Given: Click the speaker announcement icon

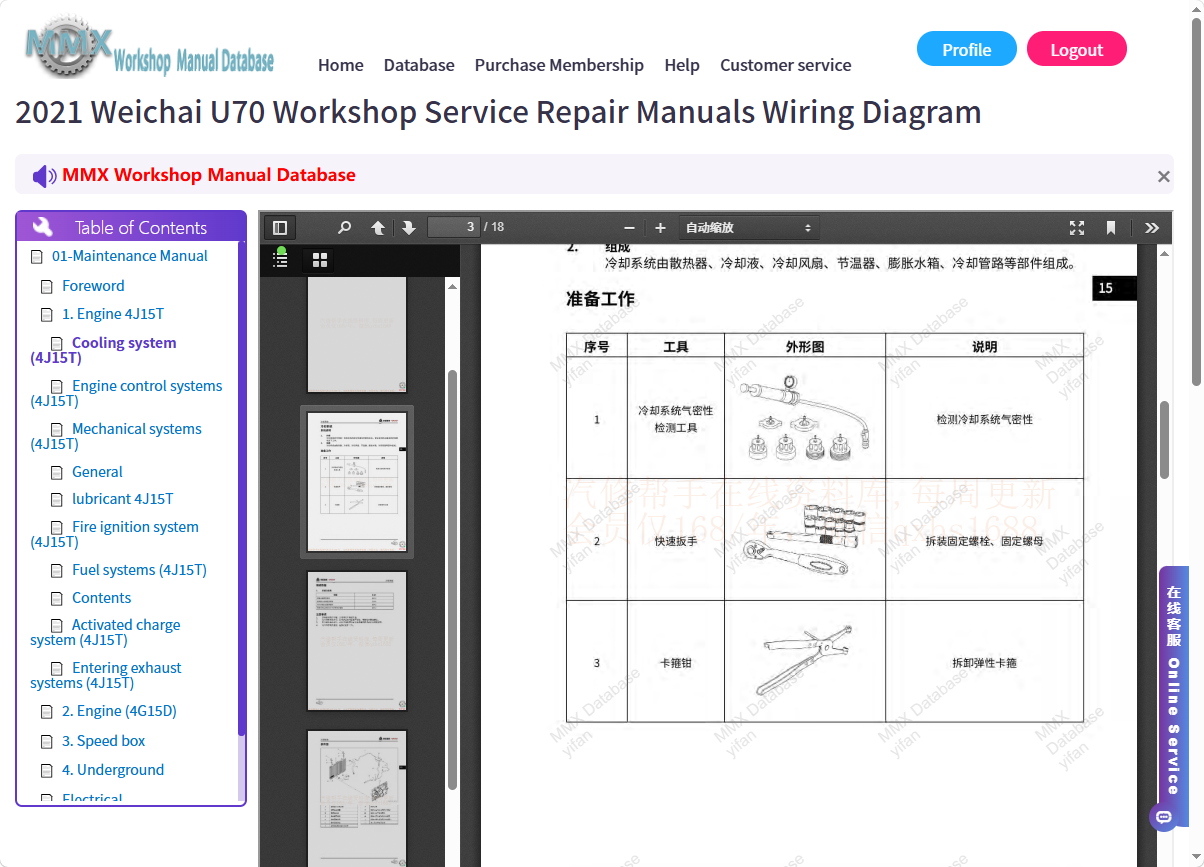Looking at the screenshot, I should click(x=45, y=176).
